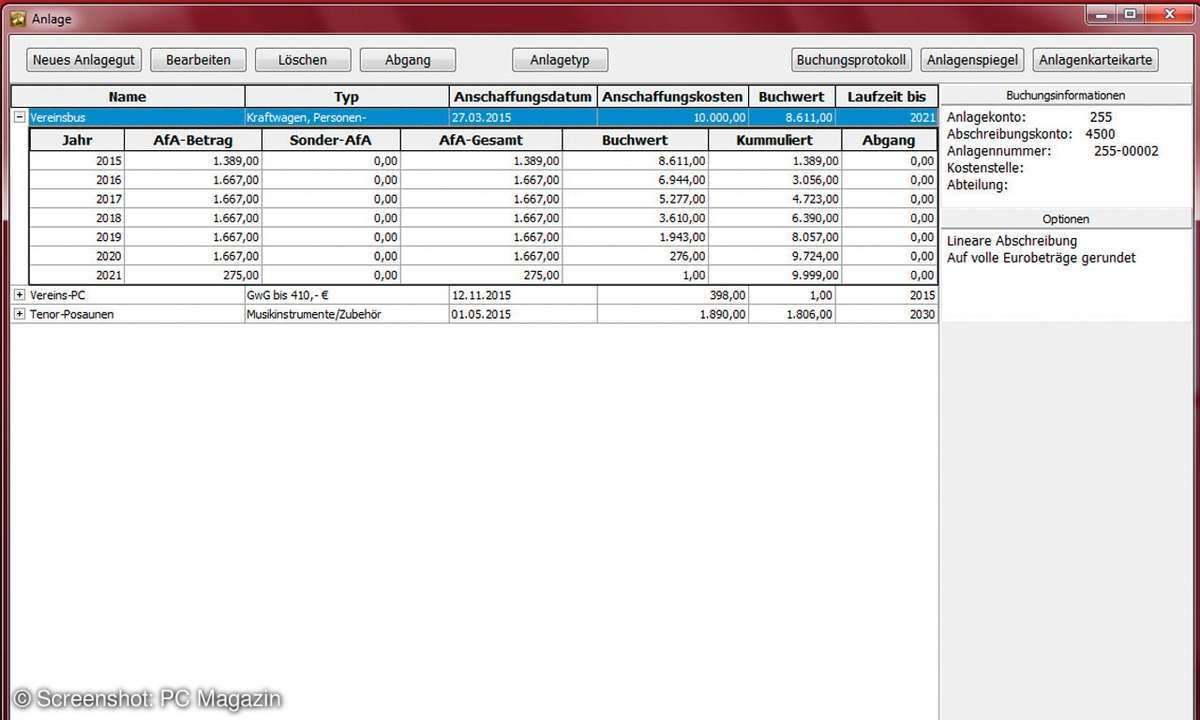This screenshot has width=1200, height=720.
Task: Click the Anlagekonto value 255
Action: coord(1100,117)
